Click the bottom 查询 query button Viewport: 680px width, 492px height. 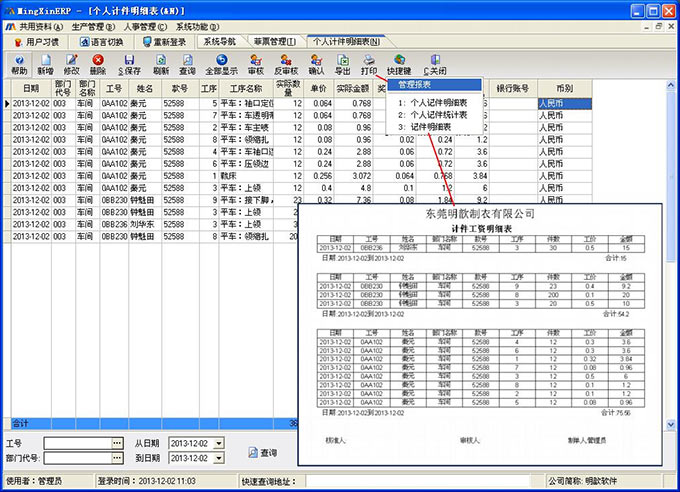tap(263, 453)
